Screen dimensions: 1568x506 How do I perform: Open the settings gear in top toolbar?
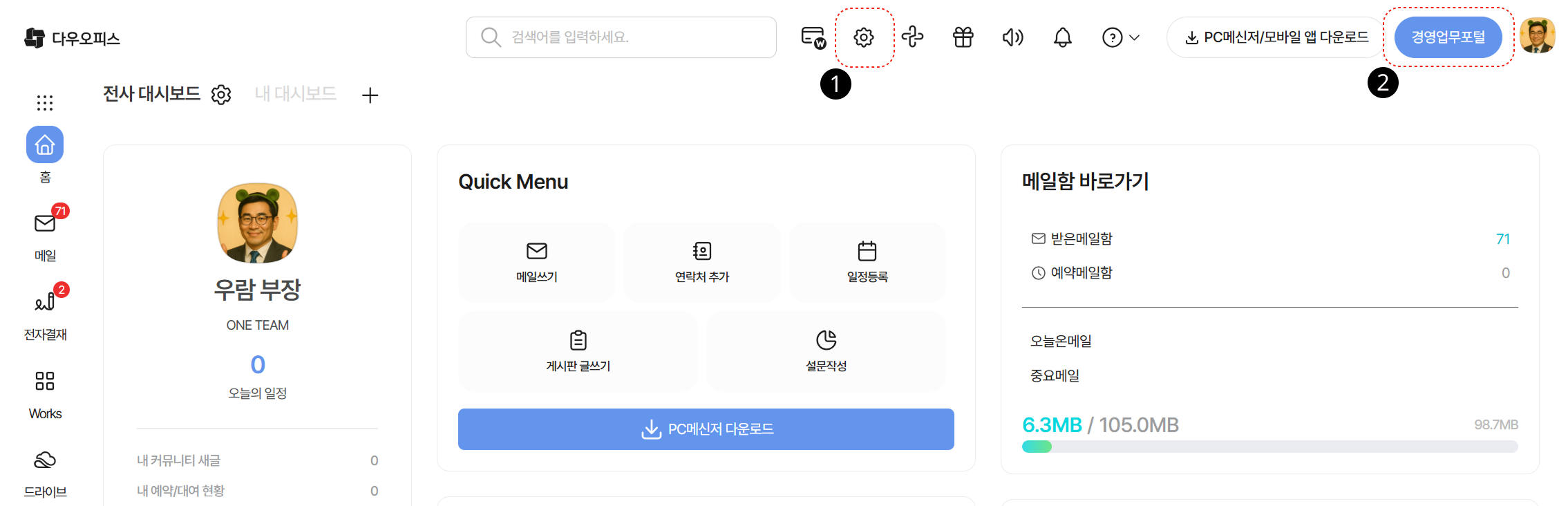tap(863, 37)
